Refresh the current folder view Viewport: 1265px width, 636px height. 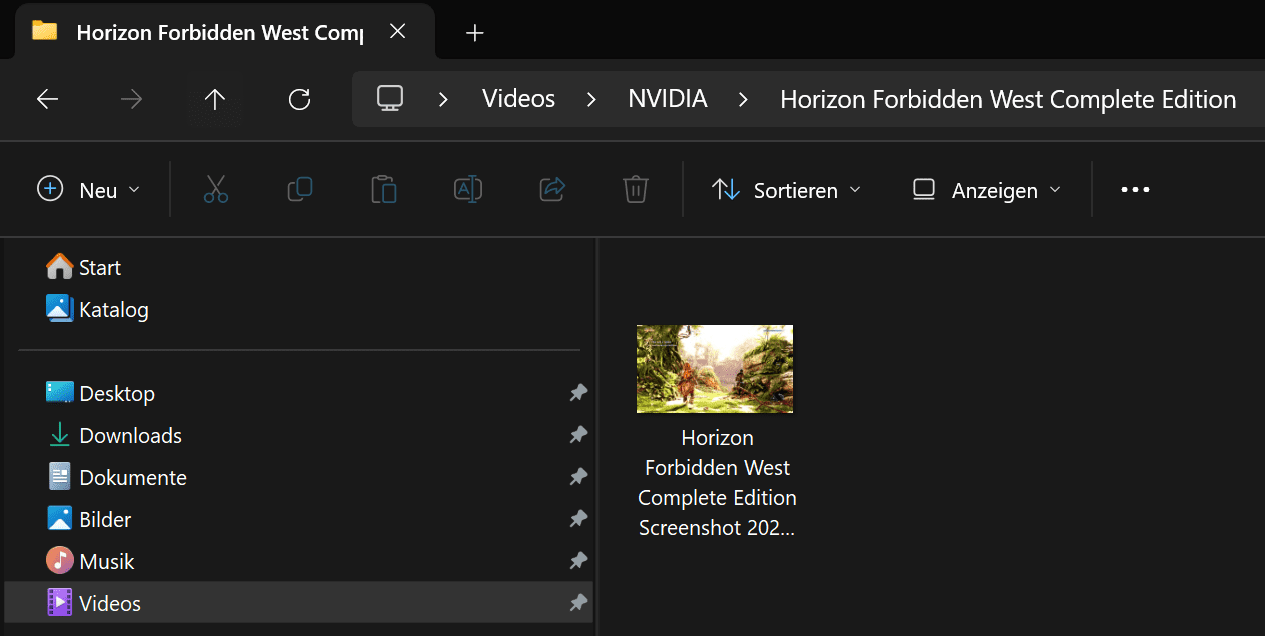tap(299, 99)
